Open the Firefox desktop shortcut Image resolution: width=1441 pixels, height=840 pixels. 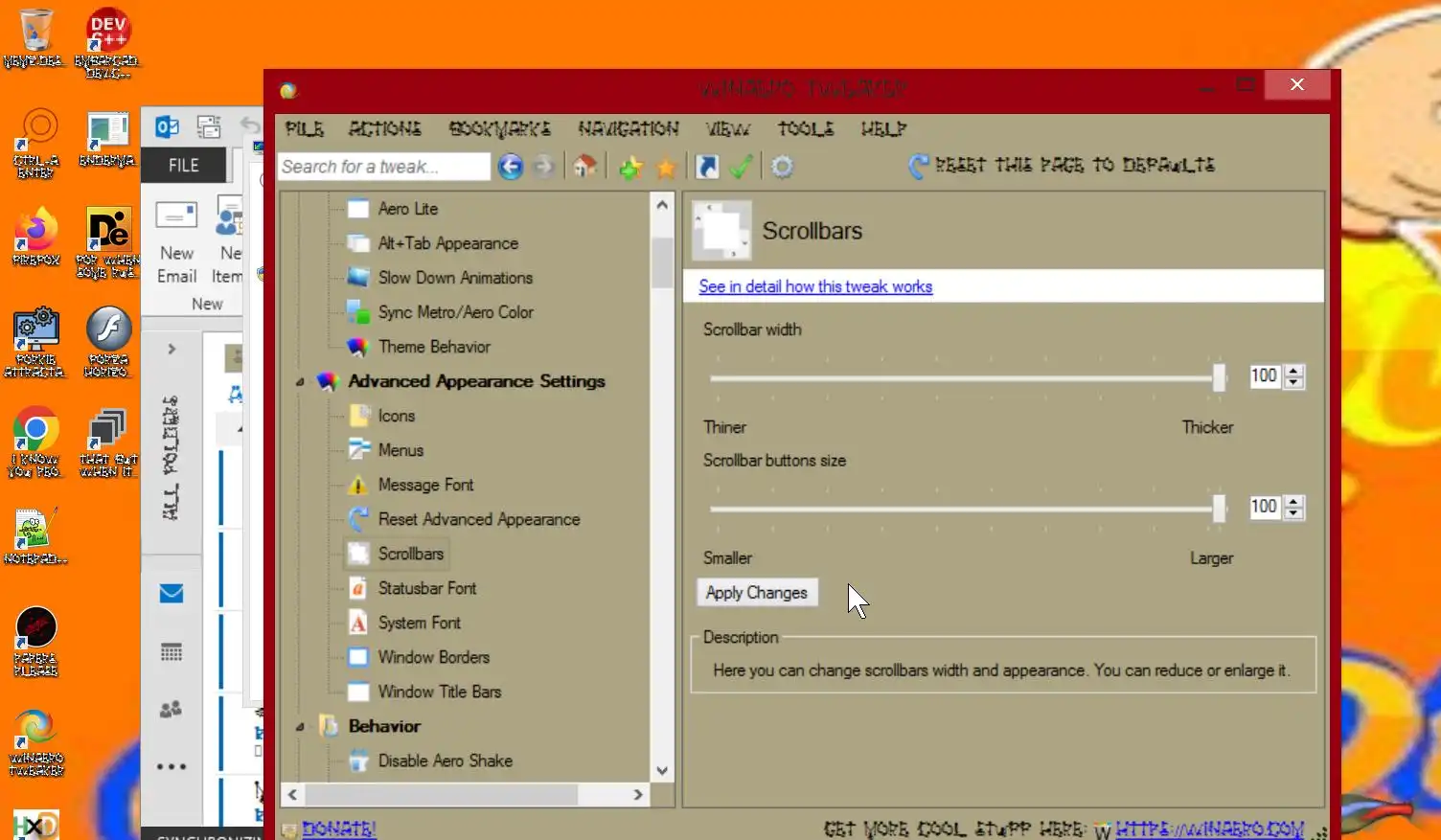35,236
